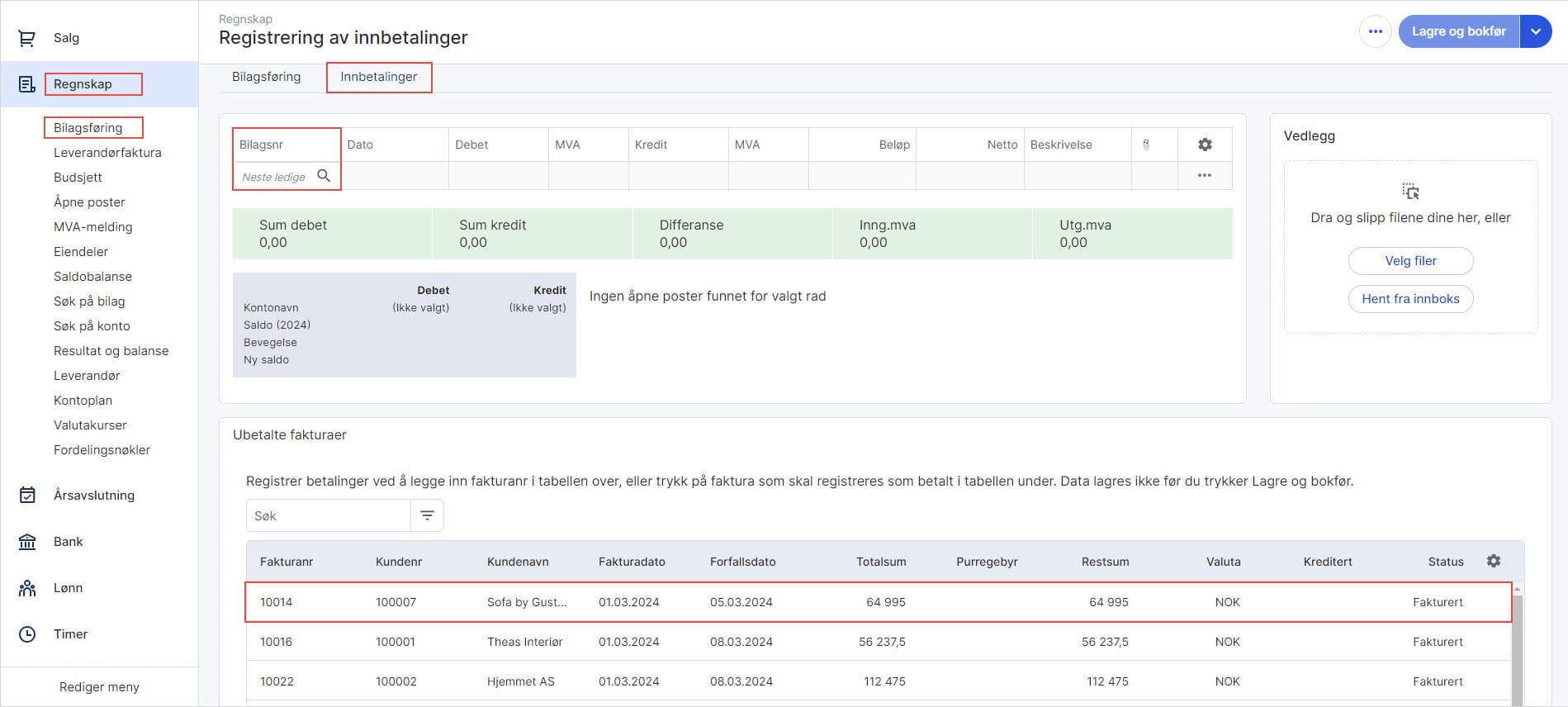
Task: Click the Lagre og bokfør button
Action: point(1458,31)
